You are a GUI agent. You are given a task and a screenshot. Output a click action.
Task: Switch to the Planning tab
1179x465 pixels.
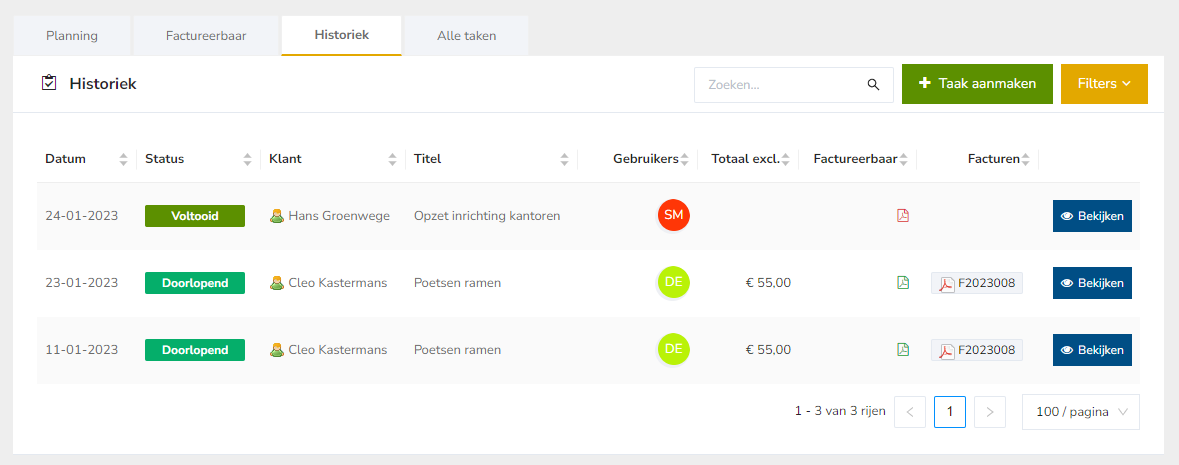tap(72, 36)
